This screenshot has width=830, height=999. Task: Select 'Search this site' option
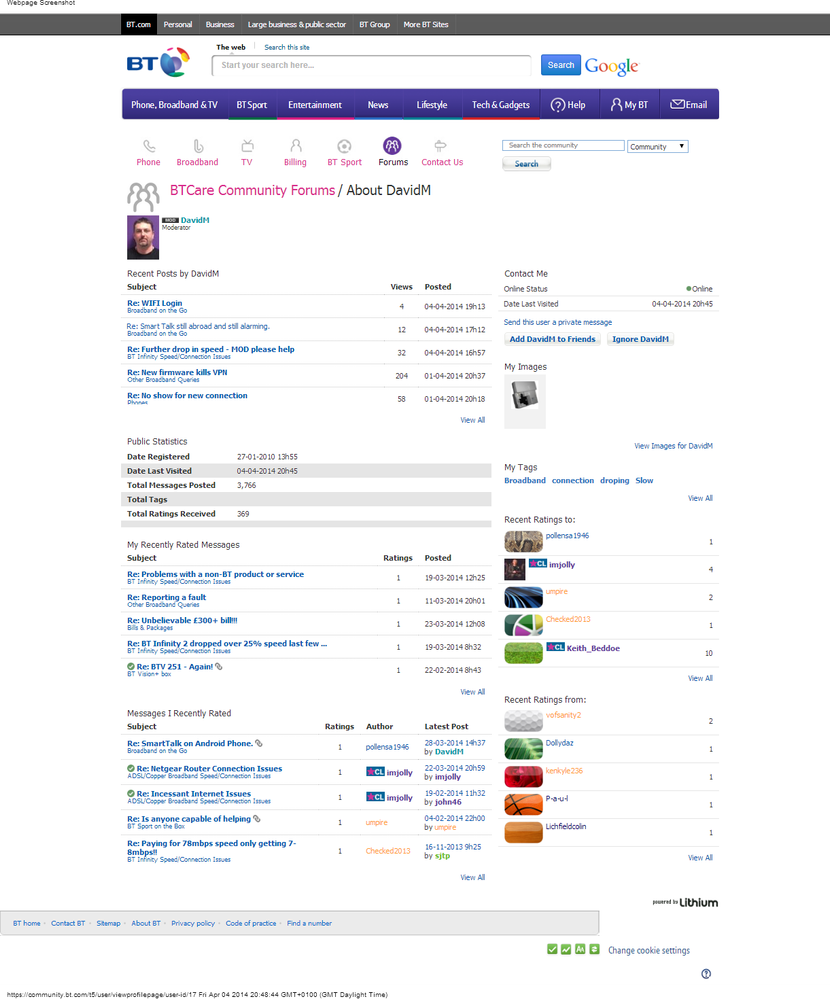[287, 47]
